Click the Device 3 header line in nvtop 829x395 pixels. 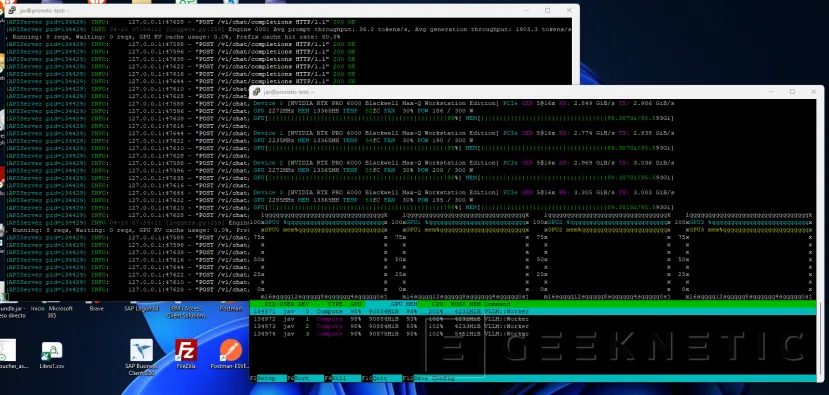pos(464,192)
